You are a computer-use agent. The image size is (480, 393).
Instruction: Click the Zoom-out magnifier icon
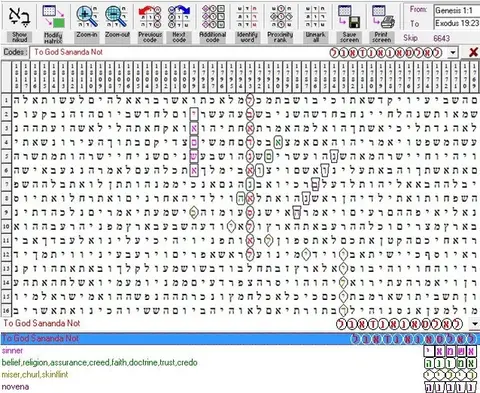click(x=117, y=17)
